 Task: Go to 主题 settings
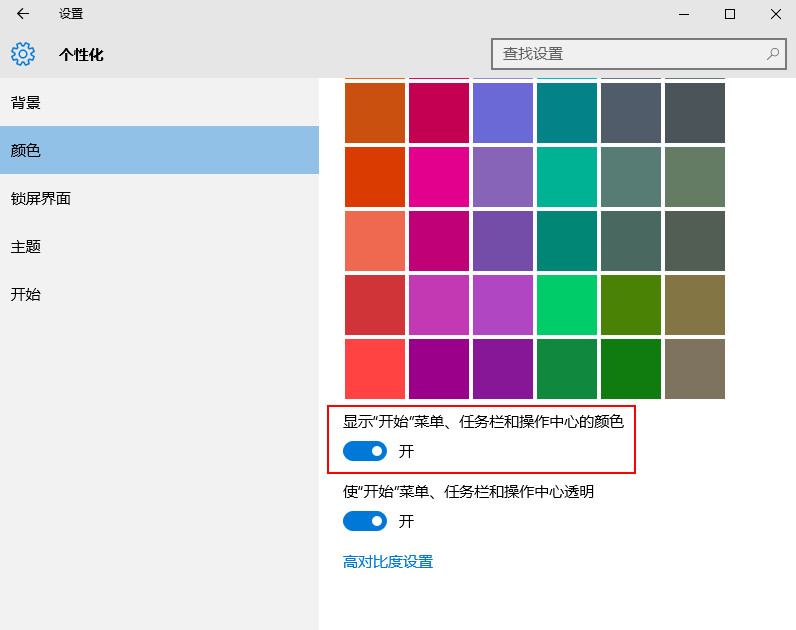pos(26,246)
